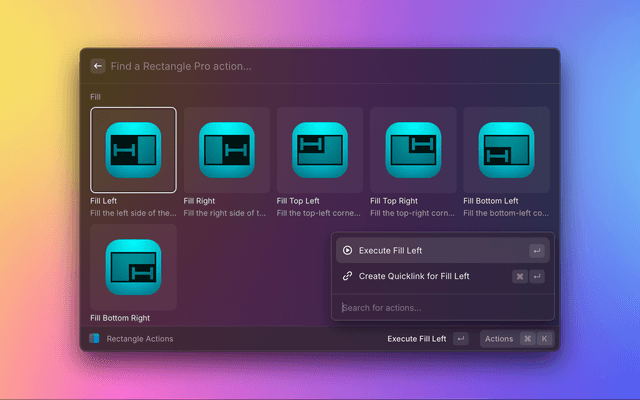Click the Fill Bottom Left description text
This screenshot has height=400, width=640.
[x=505, y=213]
